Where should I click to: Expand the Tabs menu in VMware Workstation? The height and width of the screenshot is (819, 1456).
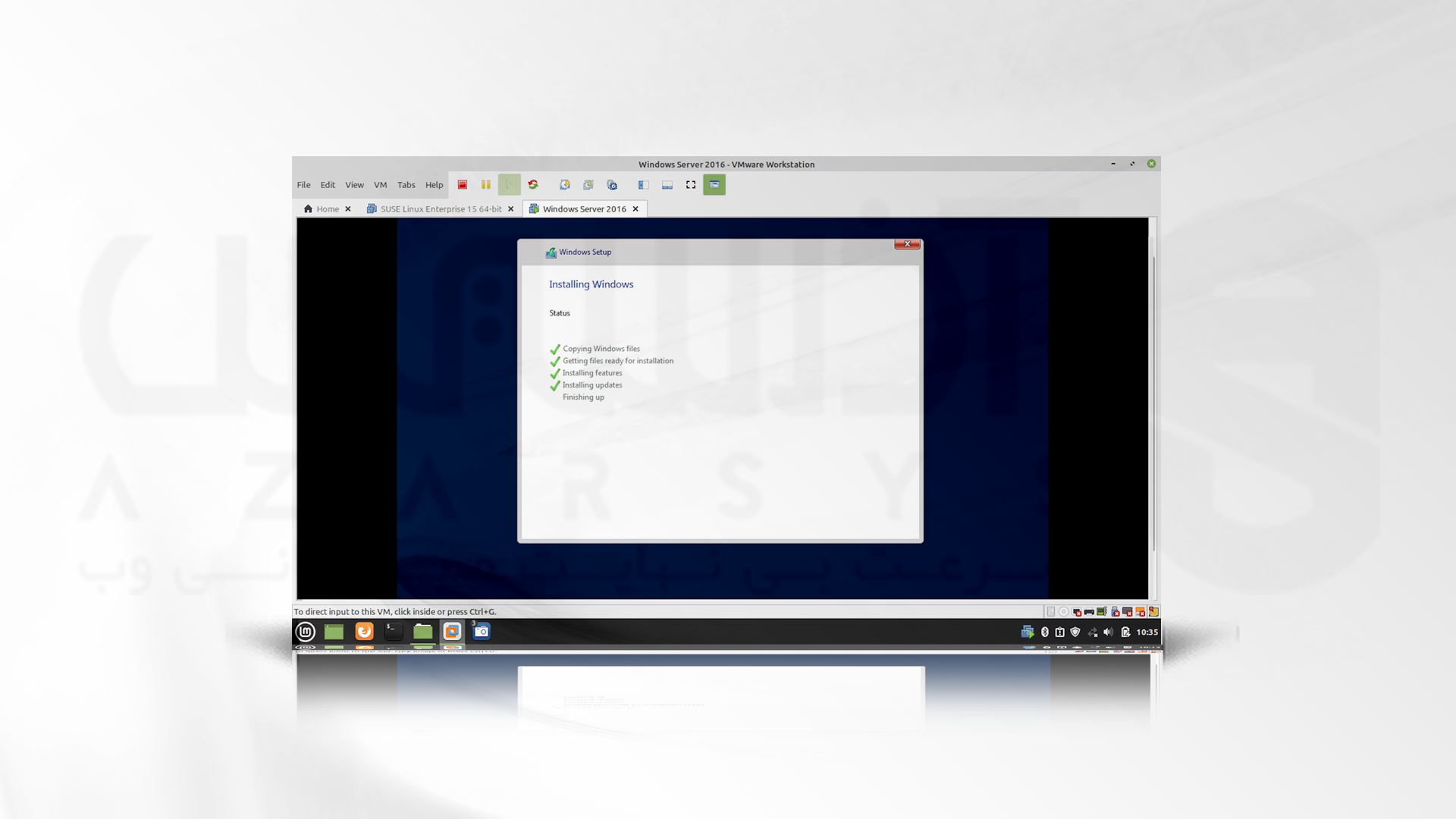point(406,184)
